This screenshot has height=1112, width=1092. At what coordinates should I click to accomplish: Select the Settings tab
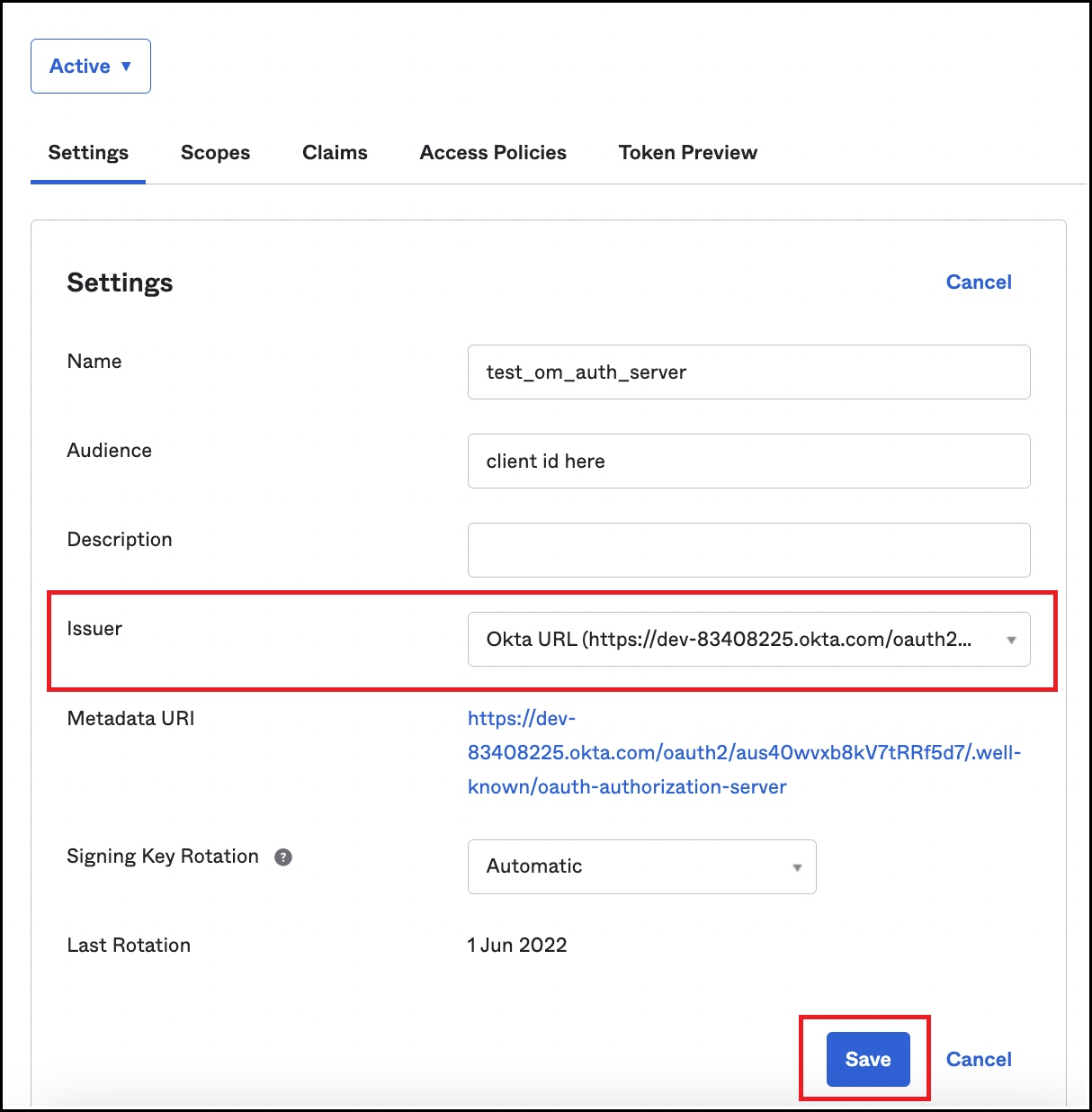tap(87, 152)
